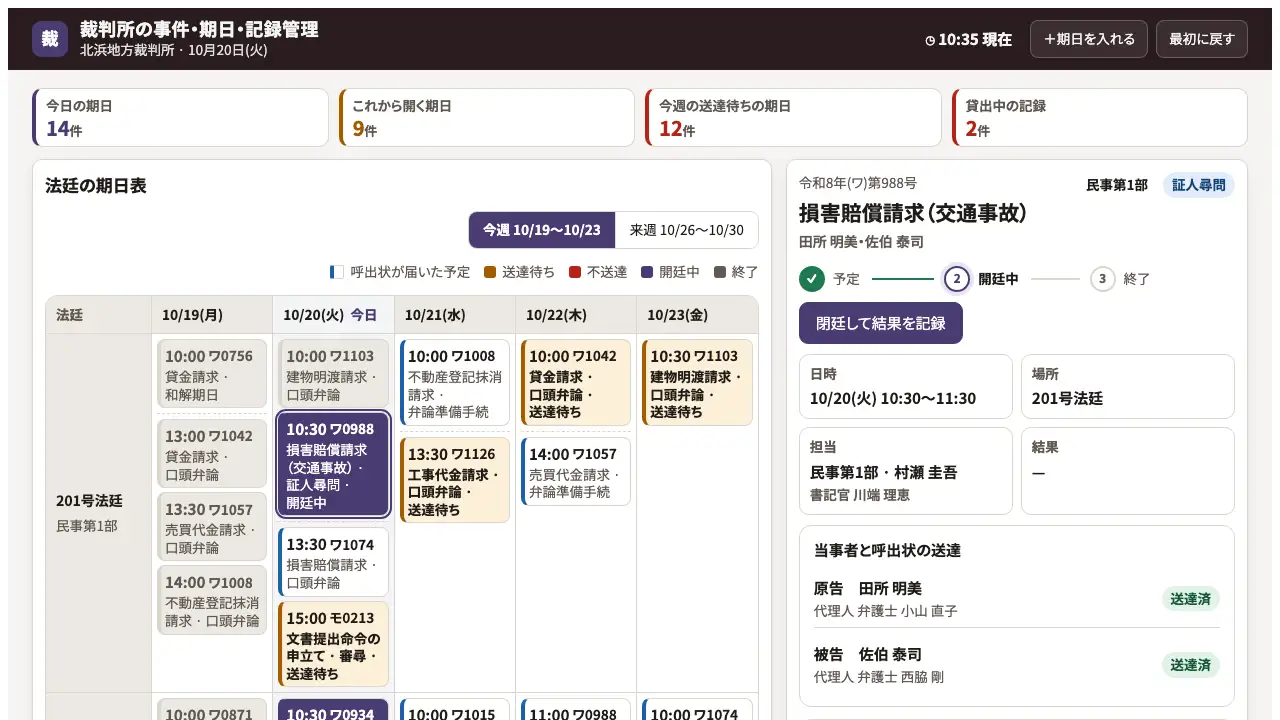Click the 10/22(木) column header

[576, 315]
